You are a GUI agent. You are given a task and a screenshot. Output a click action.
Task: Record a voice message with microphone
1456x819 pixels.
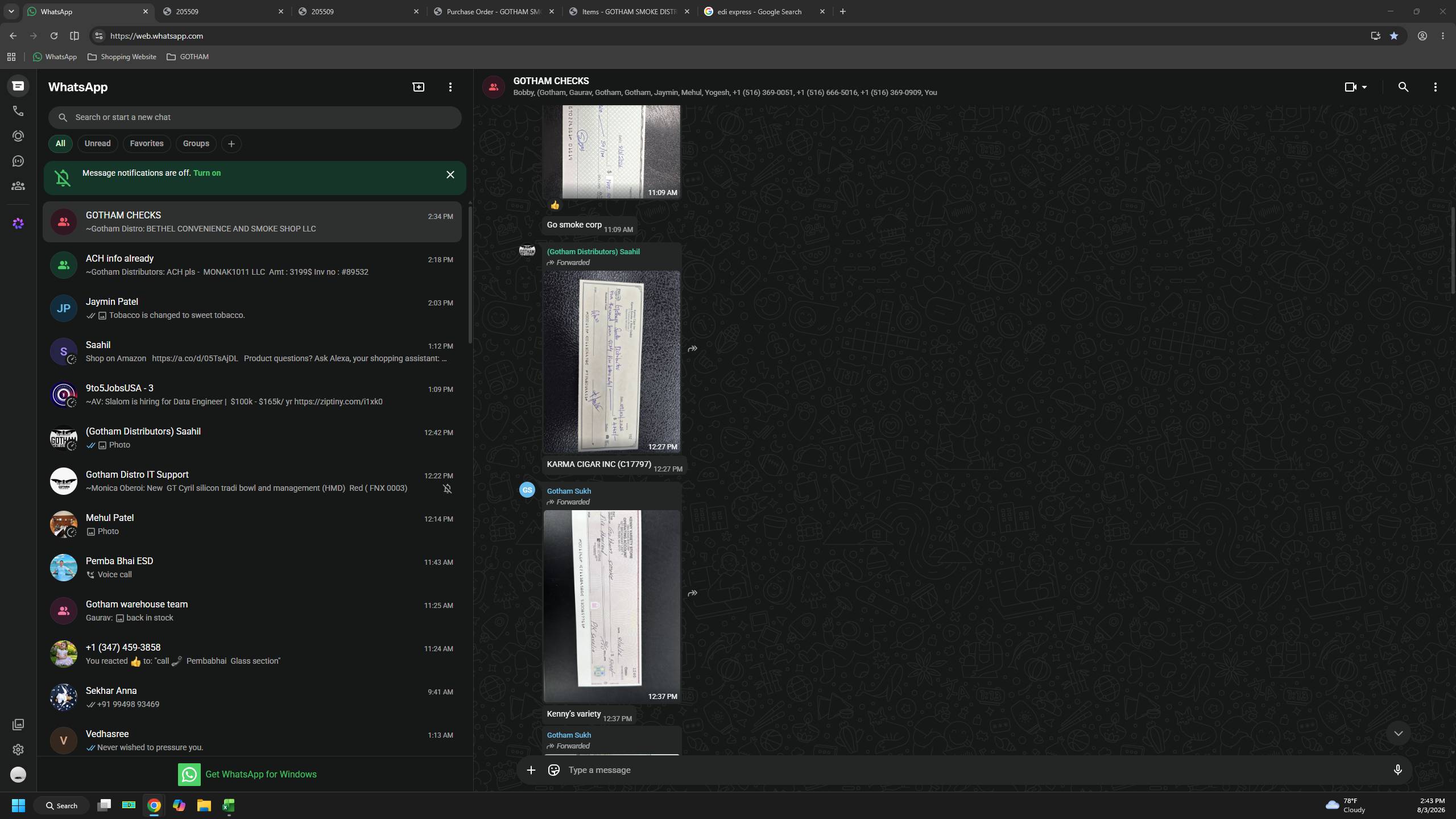(1397, 770)
